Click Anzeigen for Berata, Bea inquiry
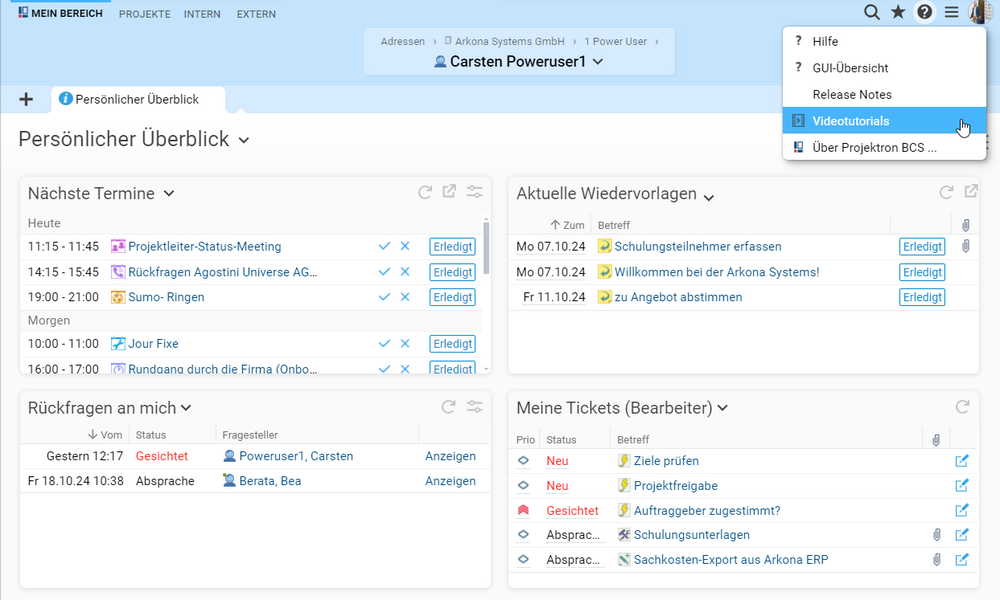 click(x=450, y=481)
